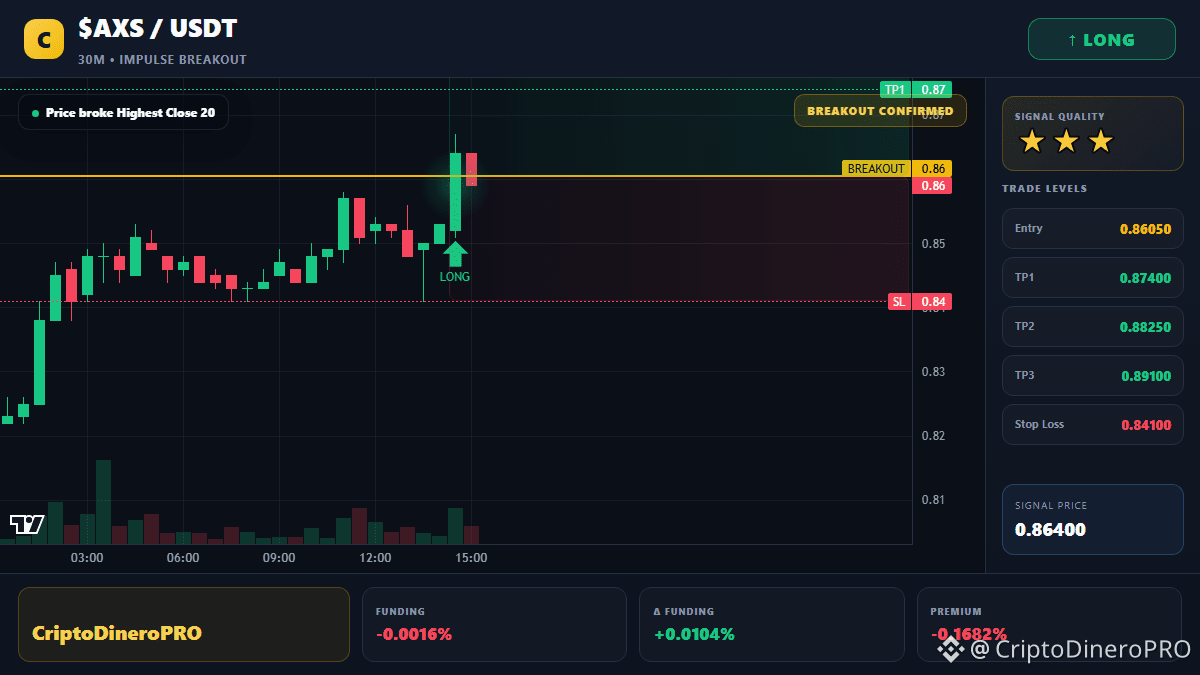Click the red SL level tag
The image size is (1200, 675).
click(x=920, y=301)
